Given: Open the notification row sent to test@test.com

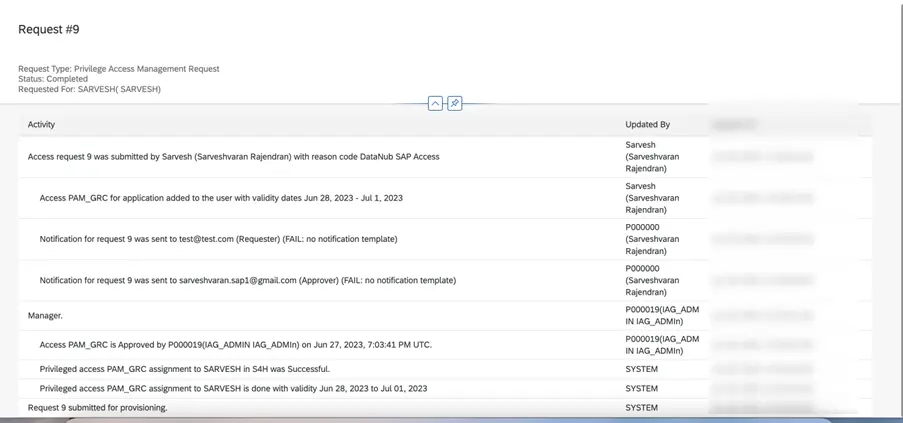Looking at the screenshot, I should click(218, 239).
